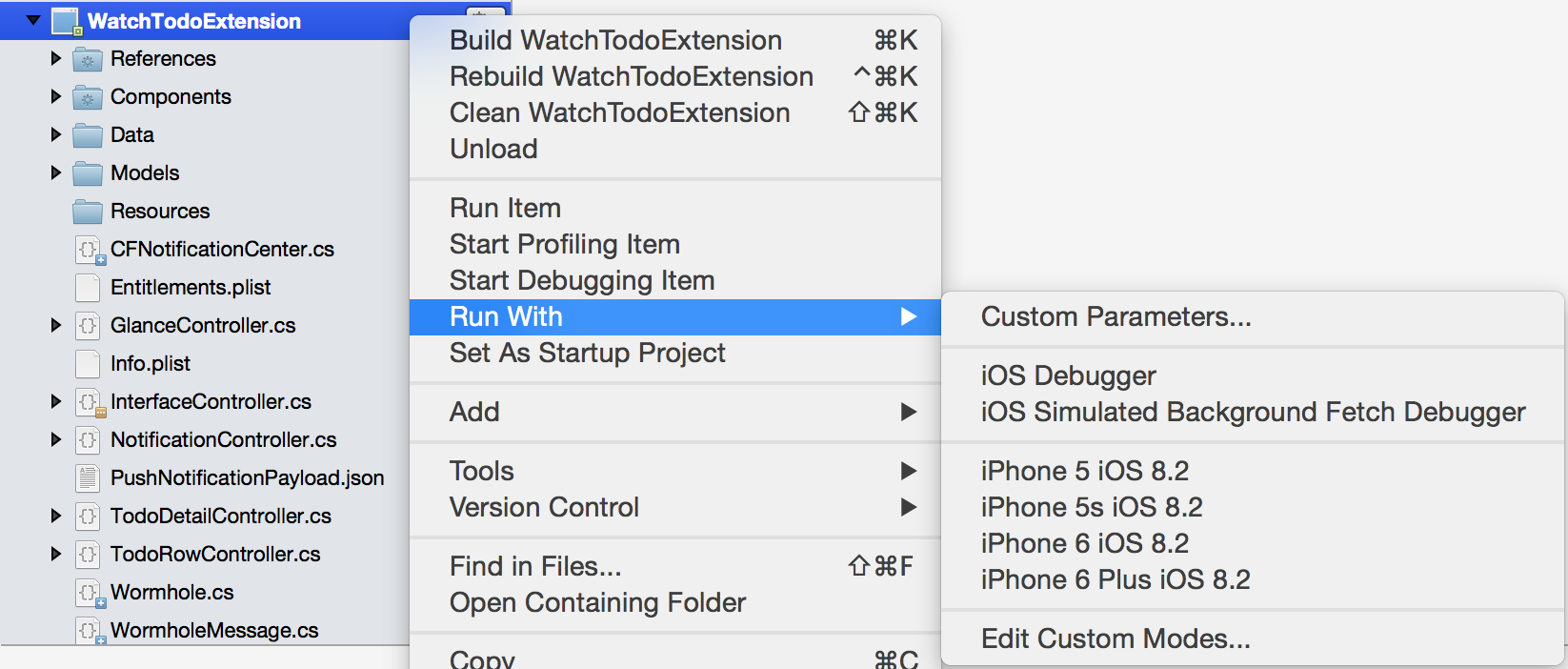The image size is (1568, 669).
Task: Select Info.plist in the project tree
Action: point(150,364)
